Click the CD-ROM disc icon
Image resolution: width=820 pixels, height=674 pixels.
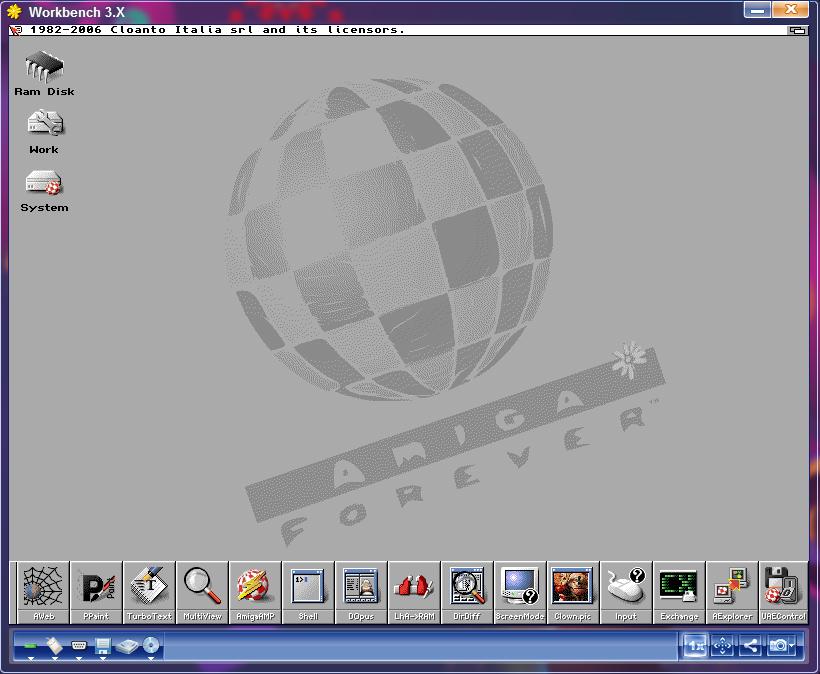pyautogui.click(x=151, y=646)
